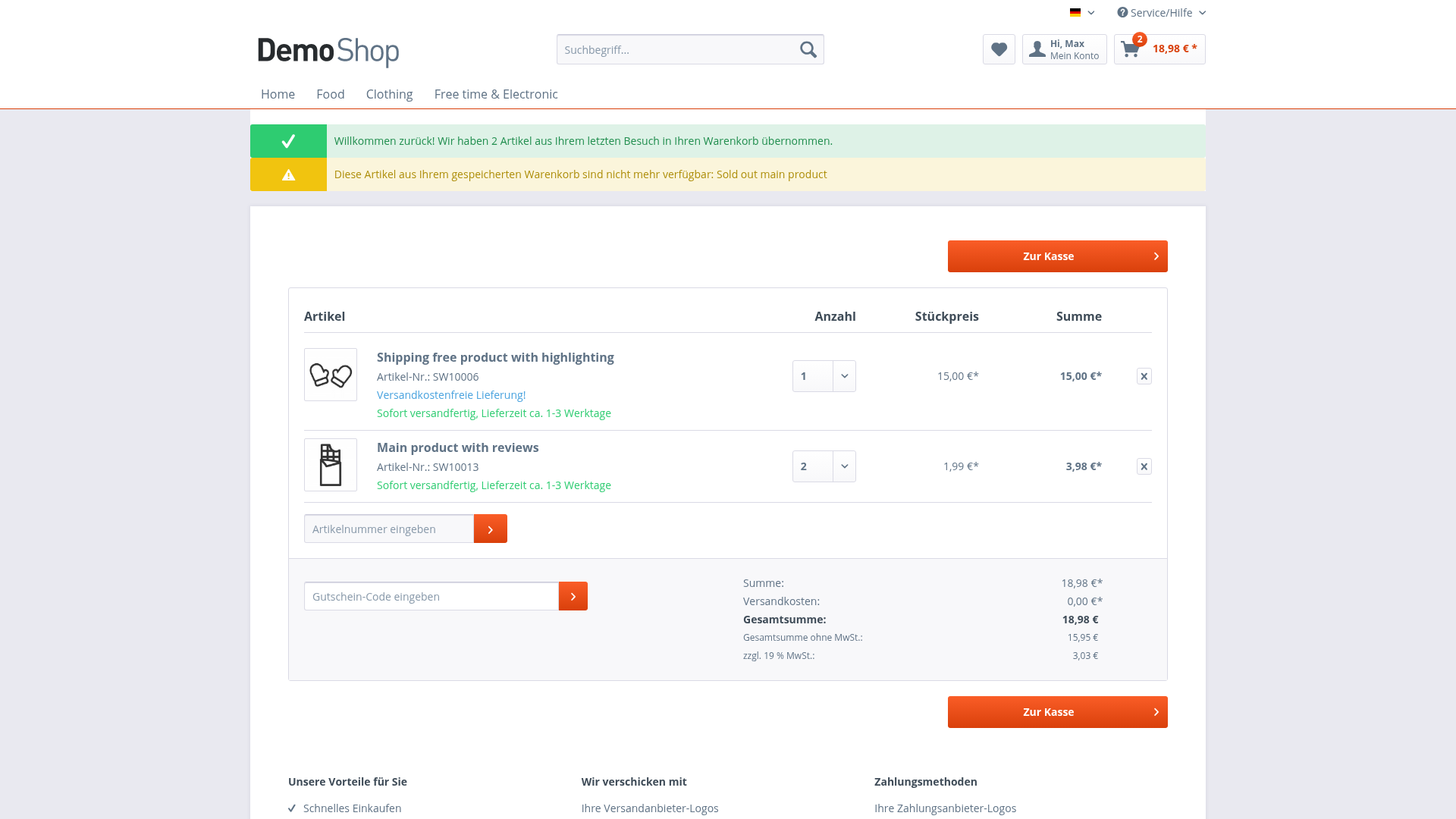Click the Gesamtsumme 18,98 € value

(1080, 620)
